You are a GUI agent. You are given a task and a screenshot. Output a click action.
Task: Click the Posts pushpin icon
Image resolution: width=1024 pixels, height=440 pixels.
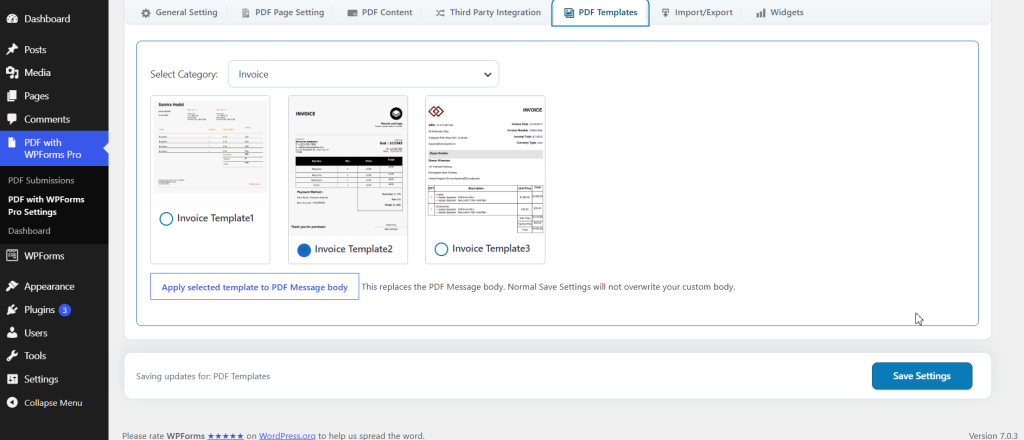[x=12, y=50]
